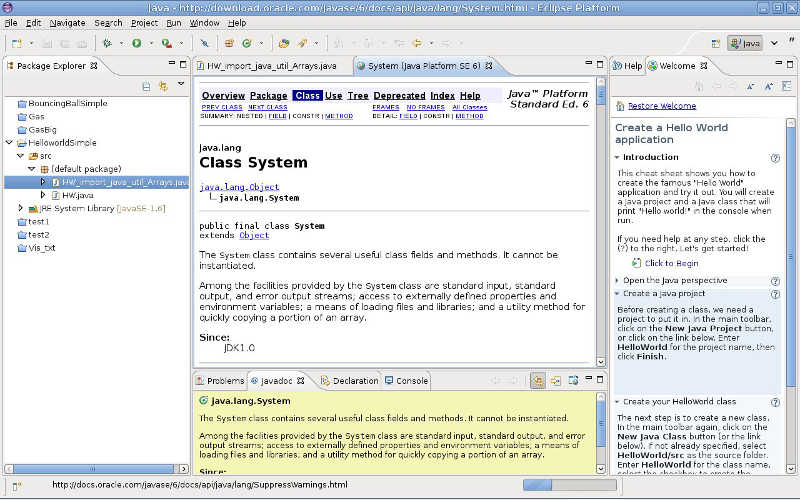Open the java.lang.Object link
The width and height of the screenshot is (800, 500).
point(239,187)
